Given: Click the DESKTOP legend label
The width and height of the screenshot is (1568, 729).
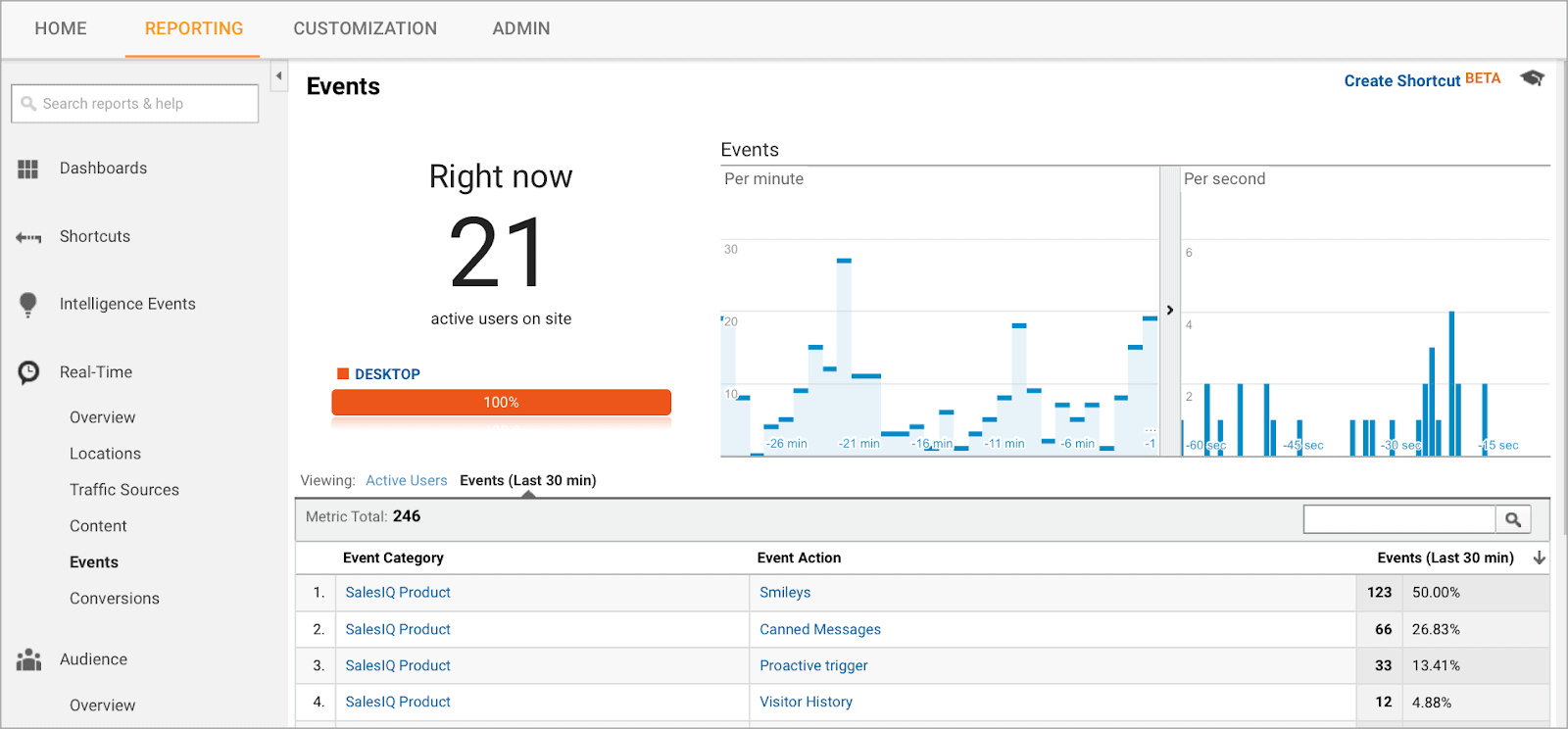Looking at the screenshot, I should tap(387, 374).
